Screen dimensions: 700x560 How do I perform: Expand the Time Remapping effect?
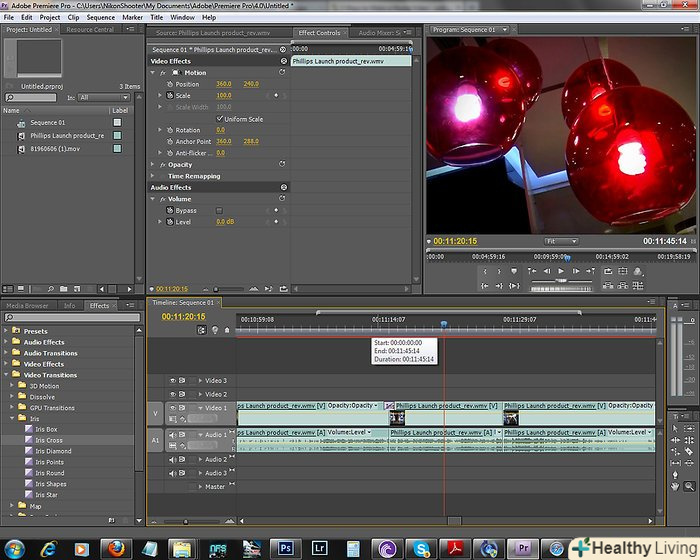(153, 176)
